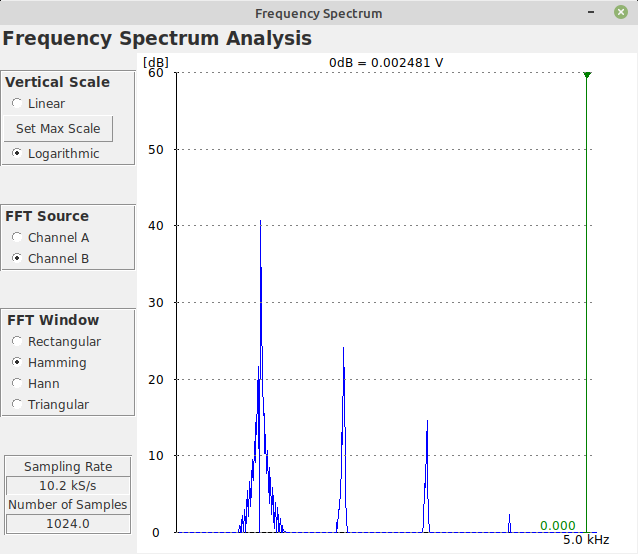Click the 5.0 kHz axis label

click(x=586, y=540)
